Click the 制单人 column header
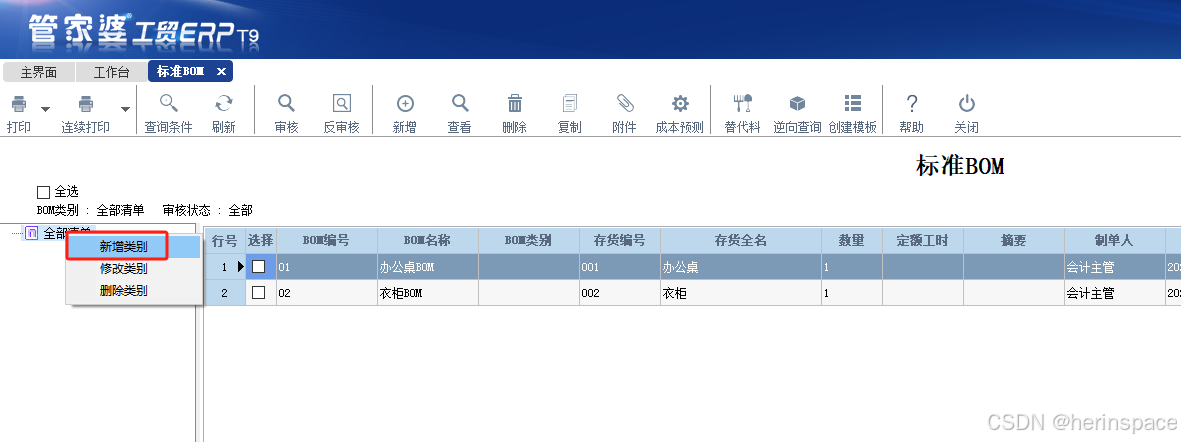Image resolution: width=1181 pixels, height=442 pixels. click(1114, 241)
